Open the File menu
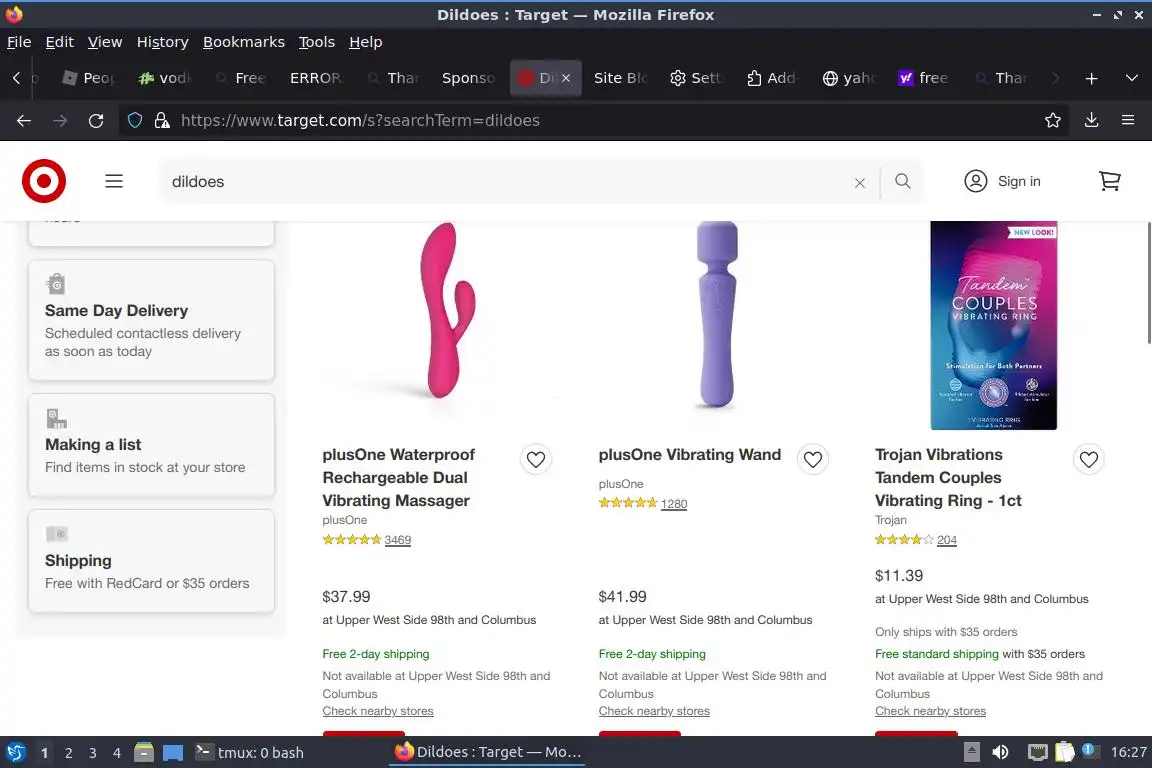 [19, 42]
